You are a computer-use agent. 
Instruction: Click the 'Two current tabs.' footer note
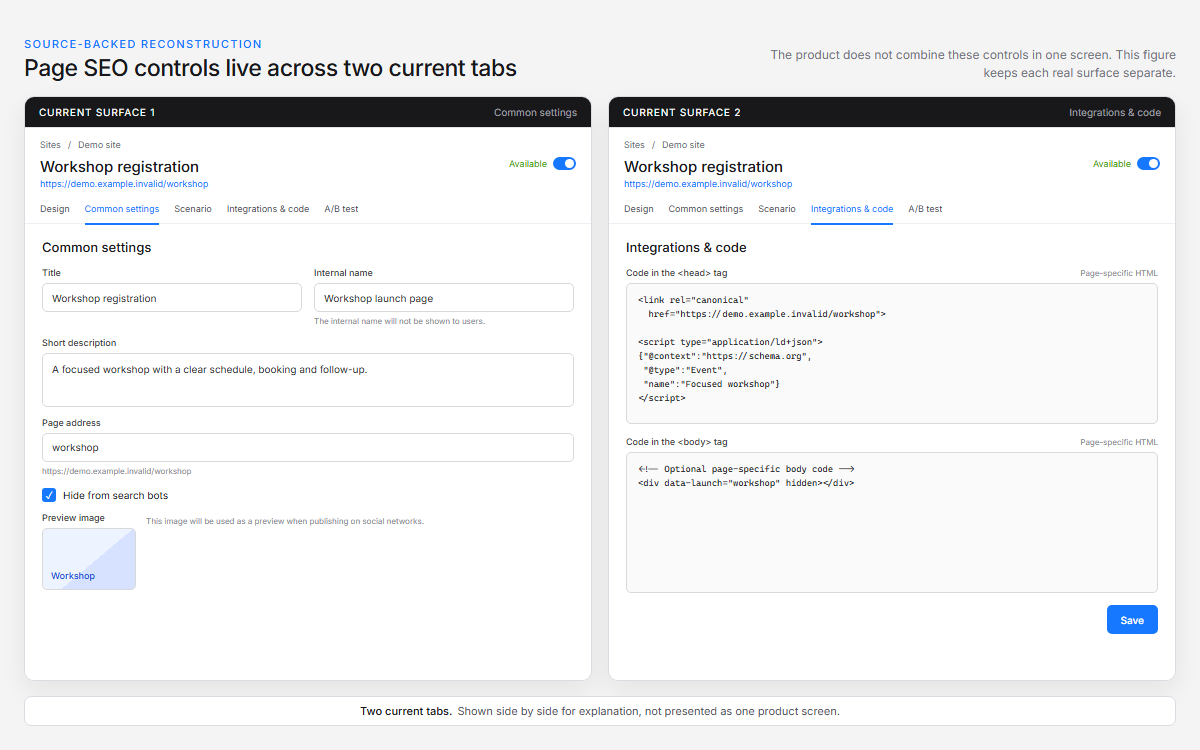(406, 711)
